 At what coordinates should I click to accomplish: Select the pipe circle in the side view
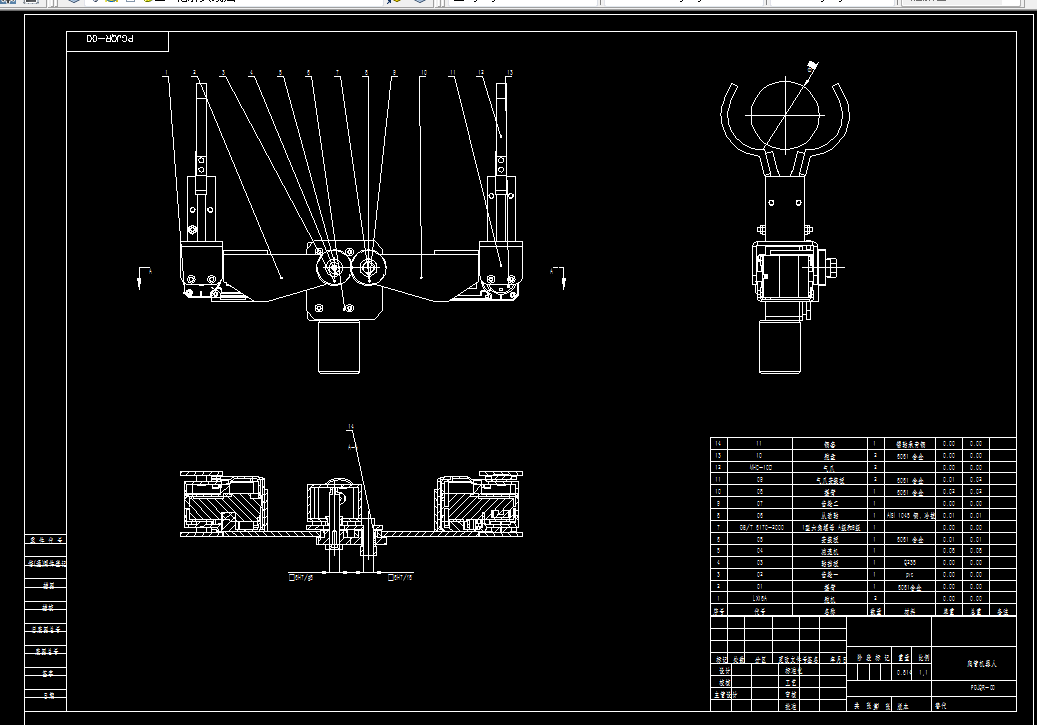click(x=785, y=115)
